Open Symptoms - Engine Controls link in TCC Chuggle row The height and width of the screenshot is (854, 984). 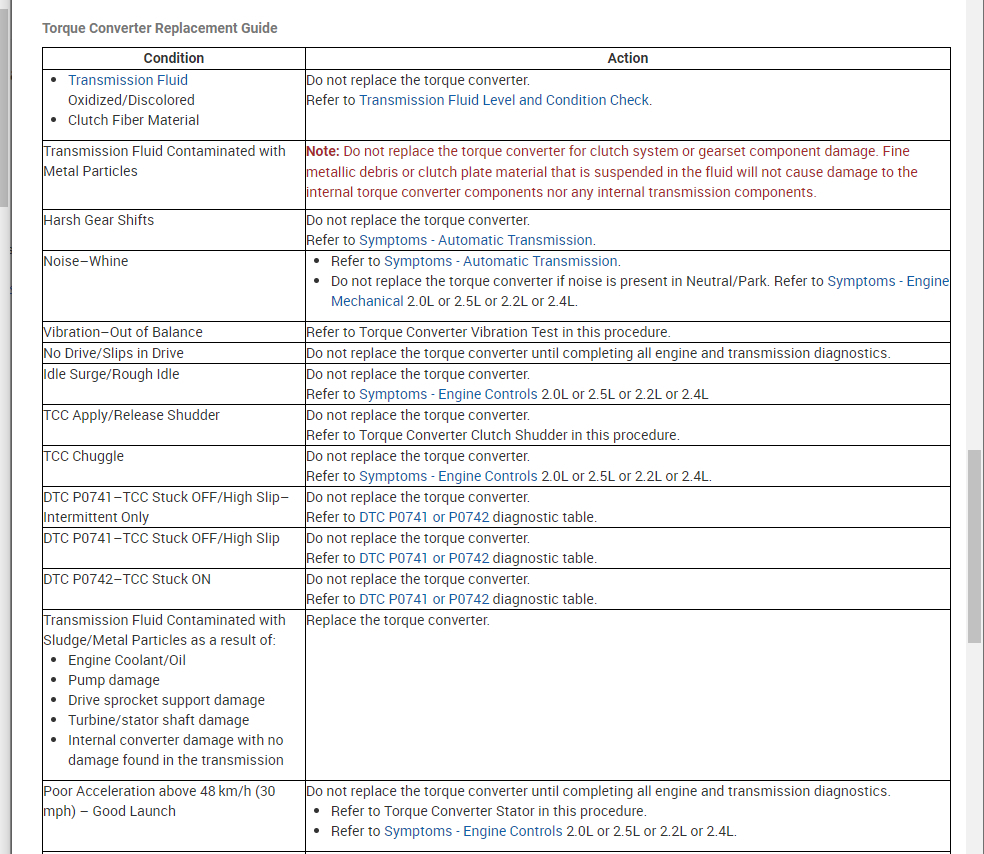click(448, 476)
